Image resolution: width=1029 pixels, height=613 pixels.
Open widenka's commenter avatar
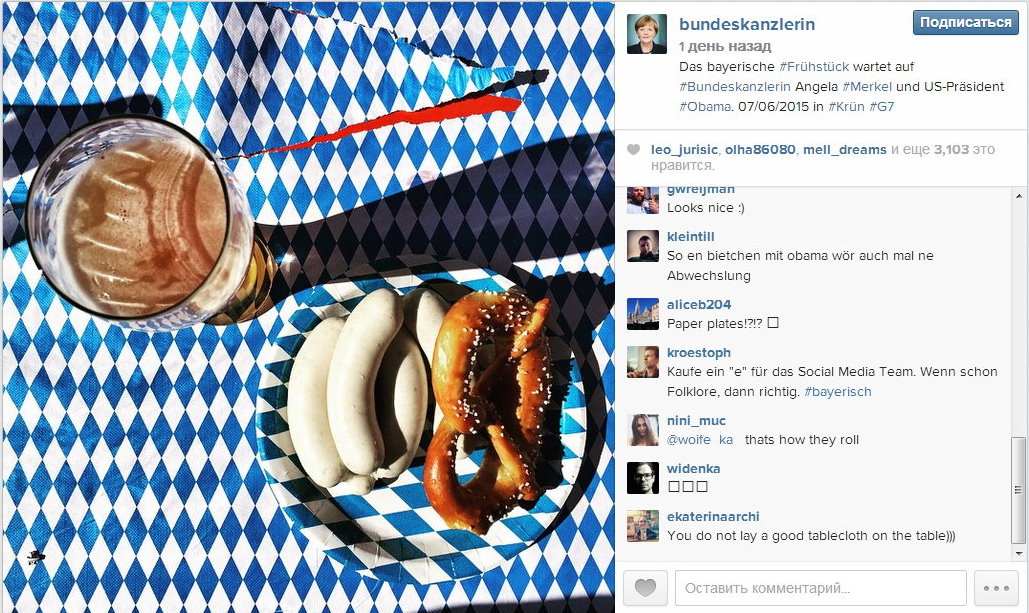[643, 478]
